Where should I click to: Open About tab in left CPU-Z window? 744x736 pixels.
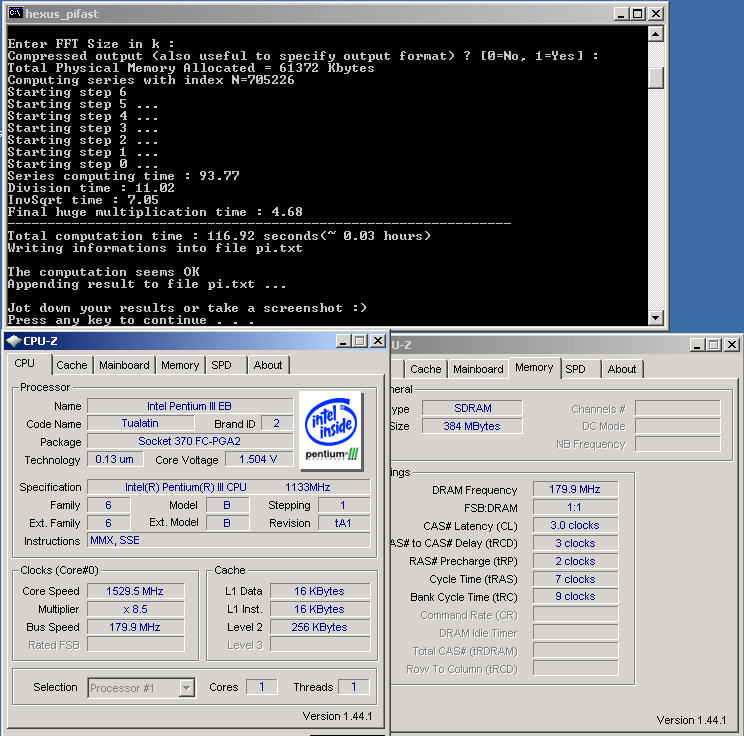[x=268, y=365]
